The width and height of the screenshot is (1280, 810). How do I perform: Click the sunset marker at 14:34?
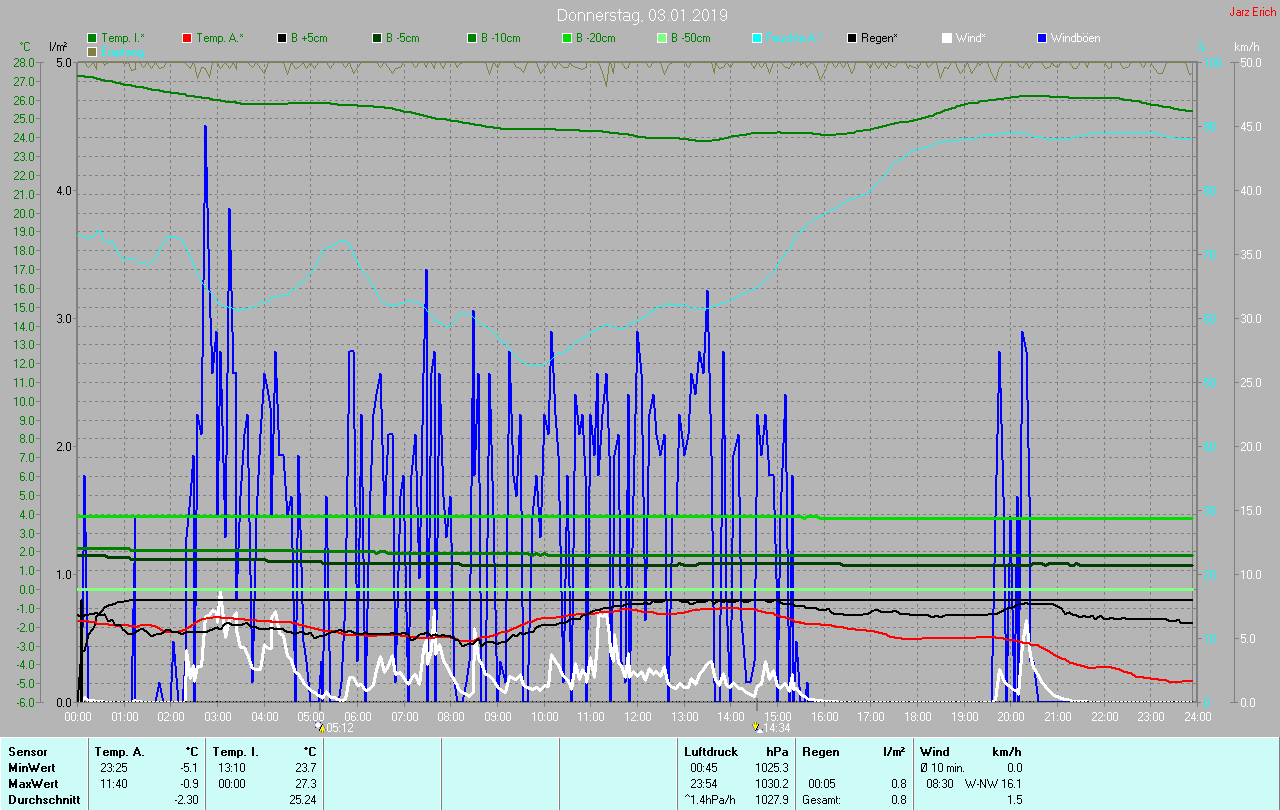pyautogui.click(x=757, y=727)
